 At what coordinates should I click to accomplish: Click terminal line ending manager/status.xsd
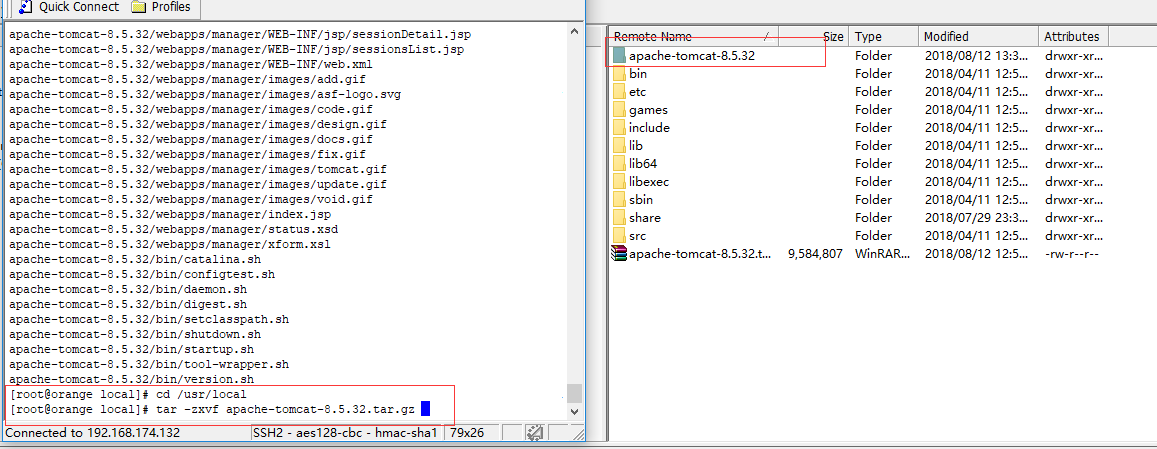pyautogui.click(x=174, y=229)
